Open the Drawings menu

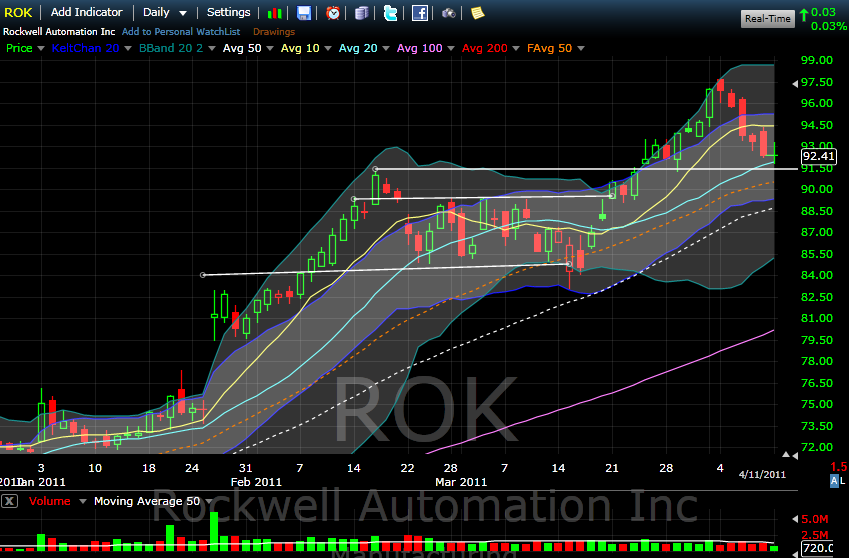tap(274, 32)
